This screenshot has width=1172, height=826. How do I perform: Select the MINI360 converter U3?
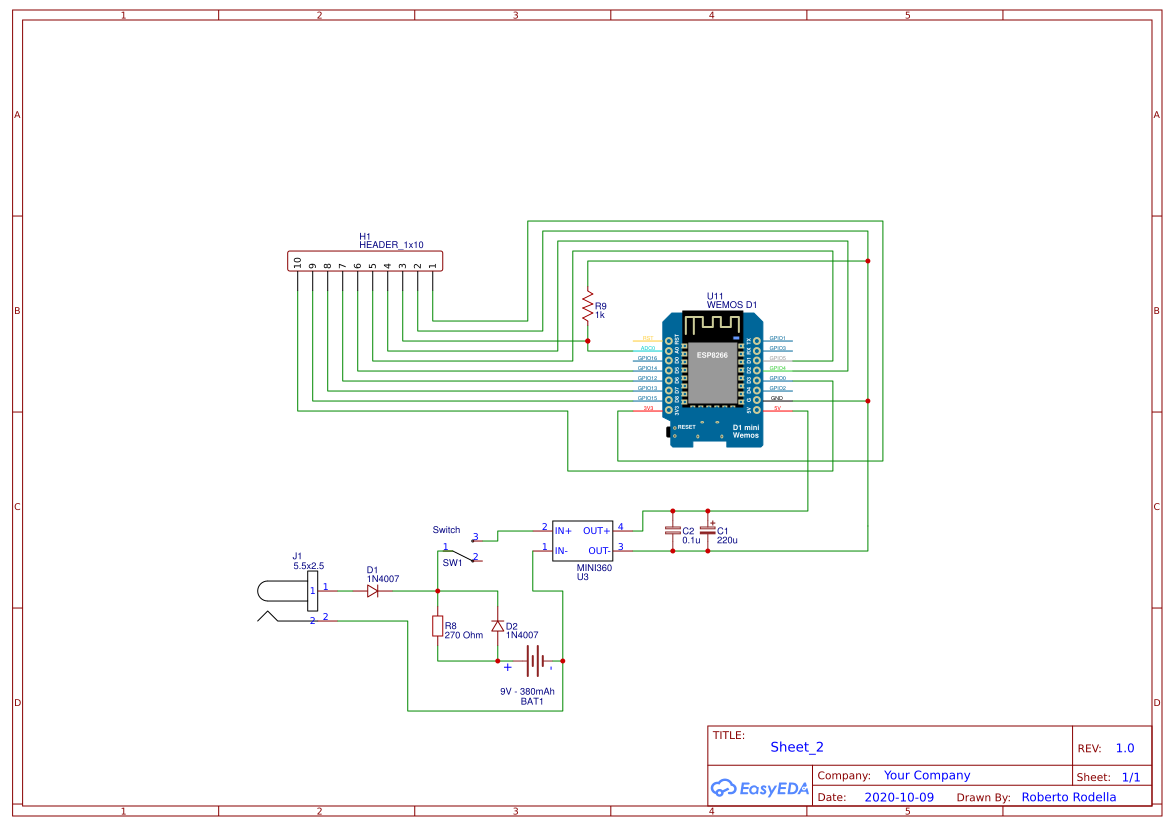pos(583,540)
